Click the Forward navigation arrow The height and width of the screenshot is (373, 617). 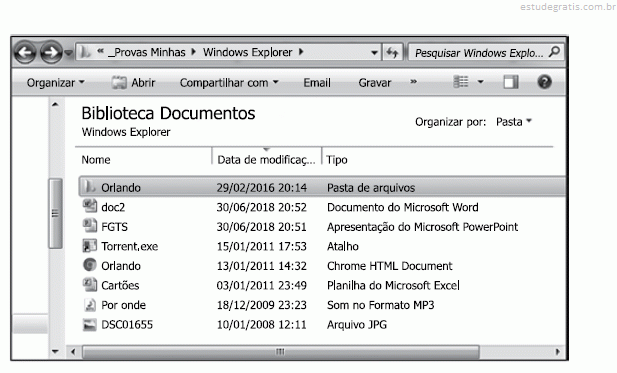[51, 52]
